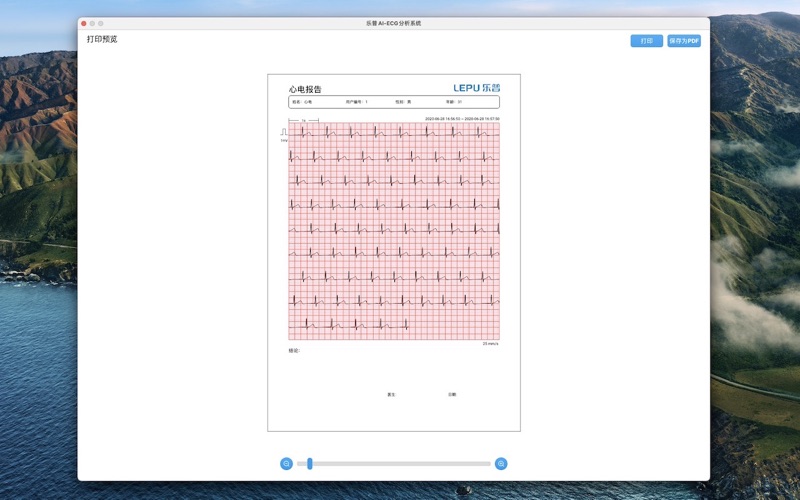Click the 打印预览 heading

pyautogui.click(x=102, y=40)
